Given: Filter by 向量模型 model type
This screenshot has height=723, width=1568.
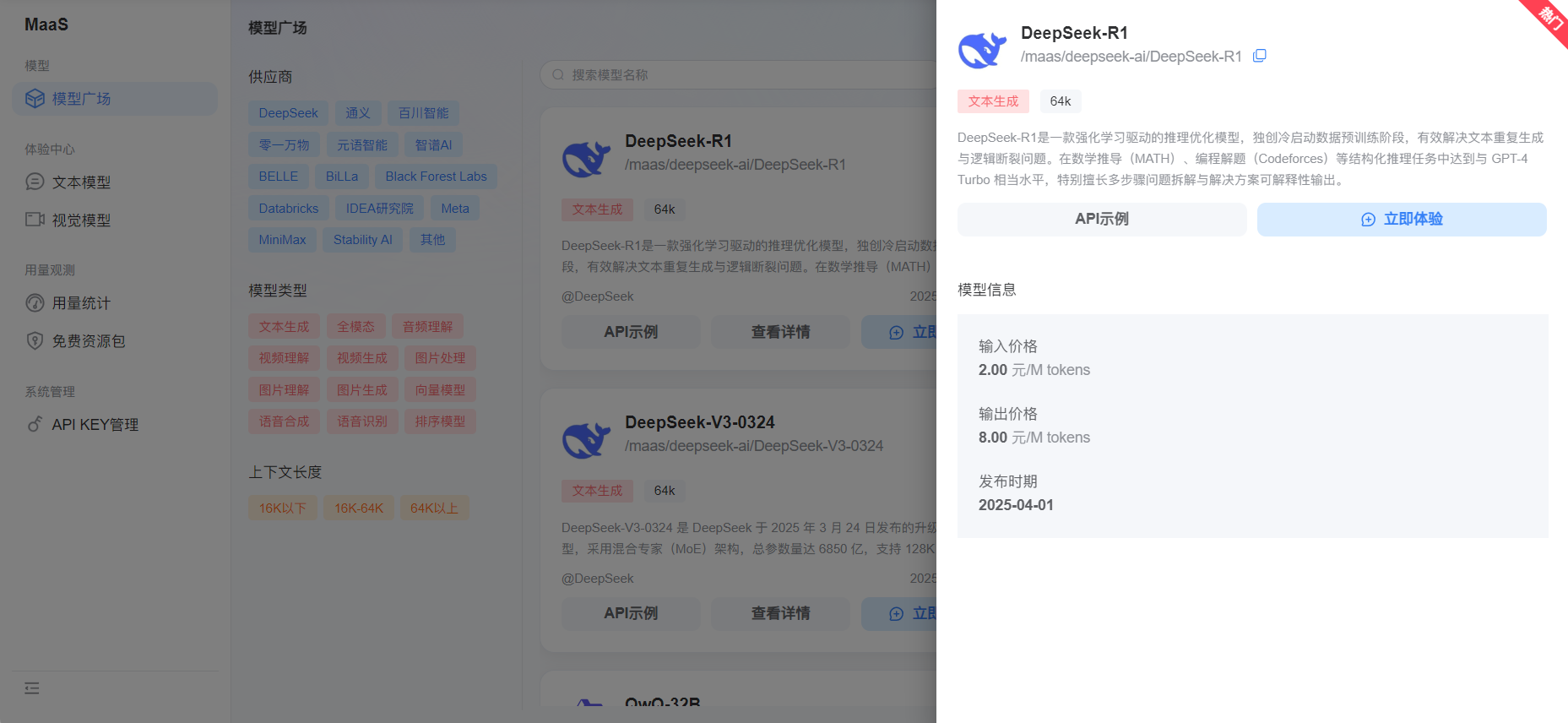Looking at the screenshot, I should [440, 390].
